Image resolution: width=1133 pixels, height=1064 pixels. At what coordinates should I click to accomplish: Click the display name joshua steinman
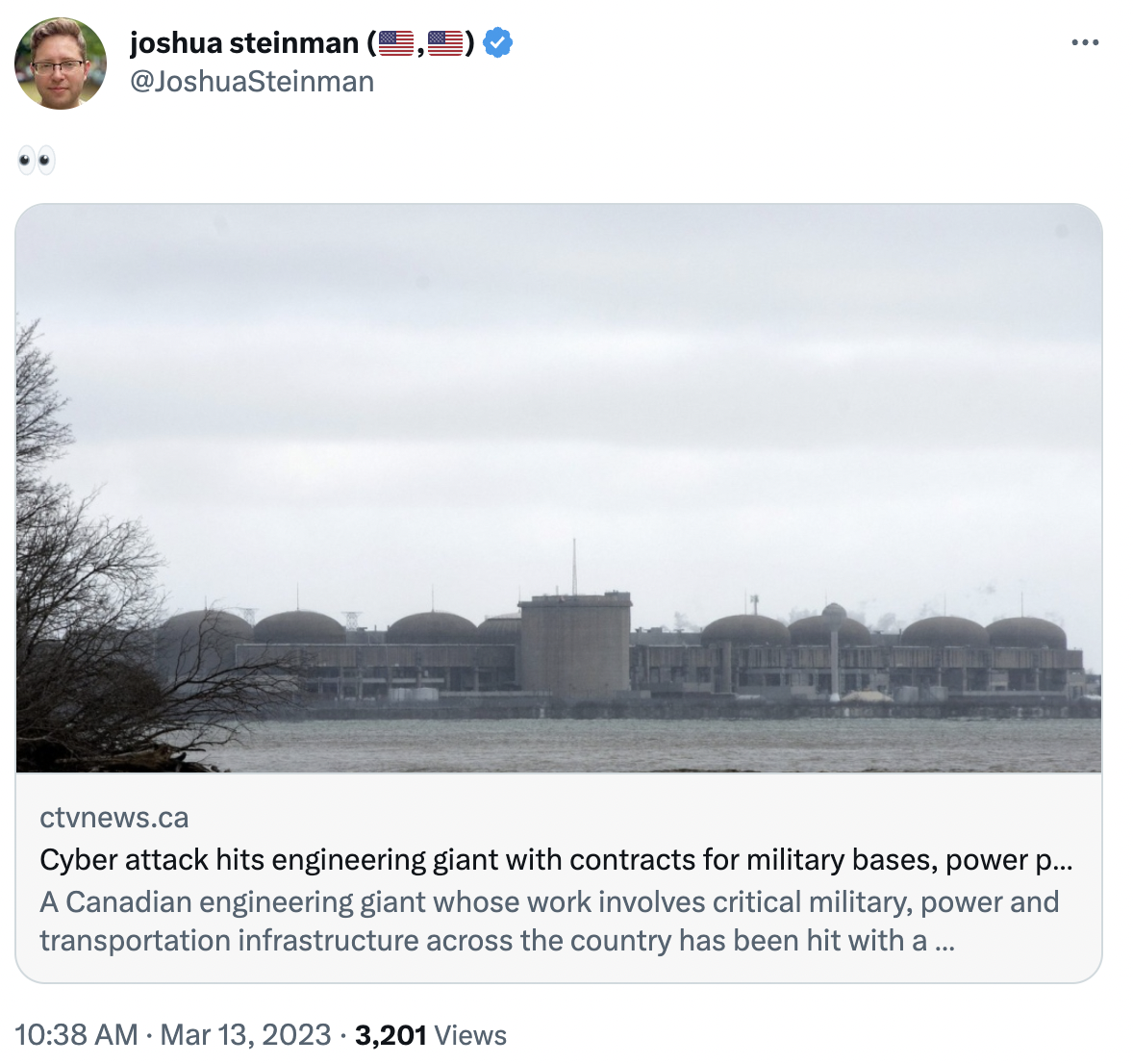click(243, 43)
